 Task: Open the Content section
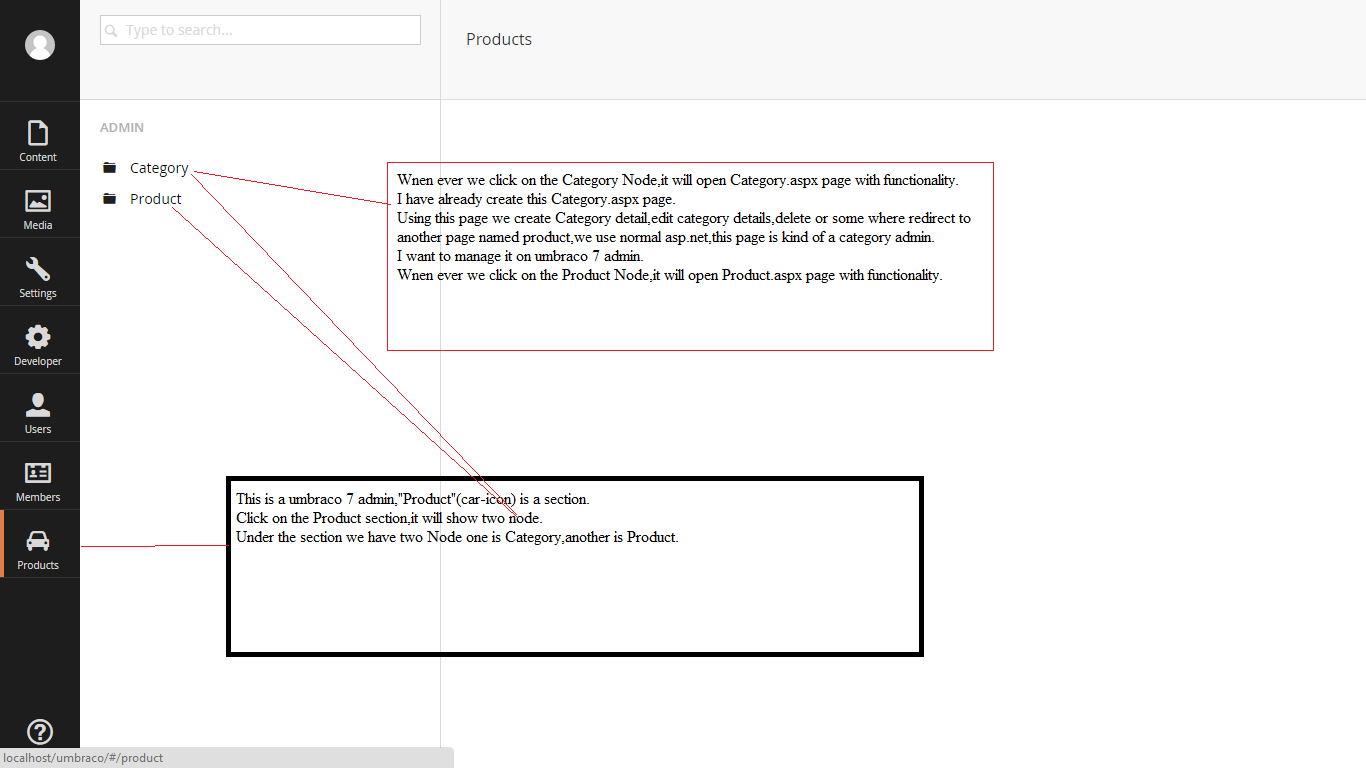(38, 141)
